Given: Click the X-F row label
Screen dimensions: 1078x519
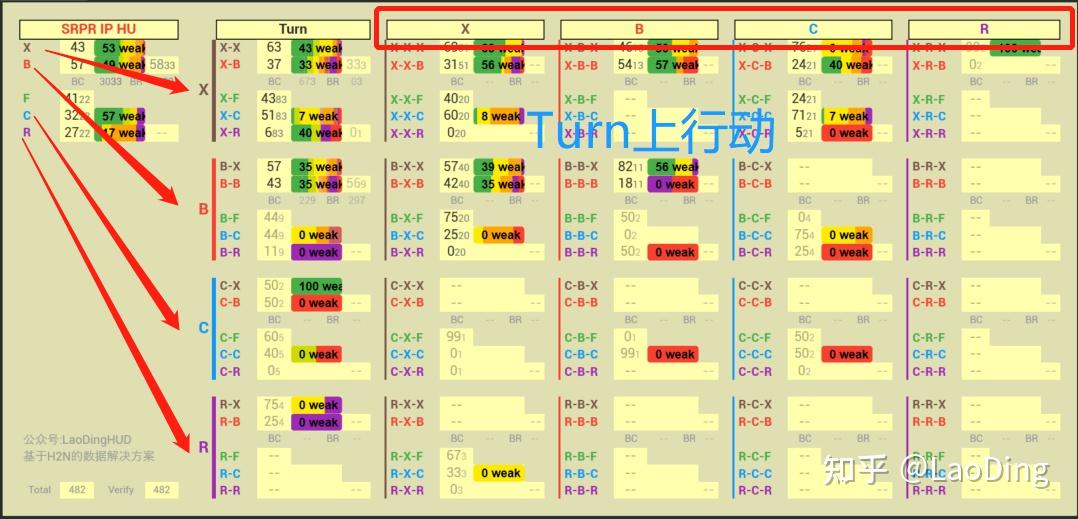Looking at the screenshot, I should 230,99.
